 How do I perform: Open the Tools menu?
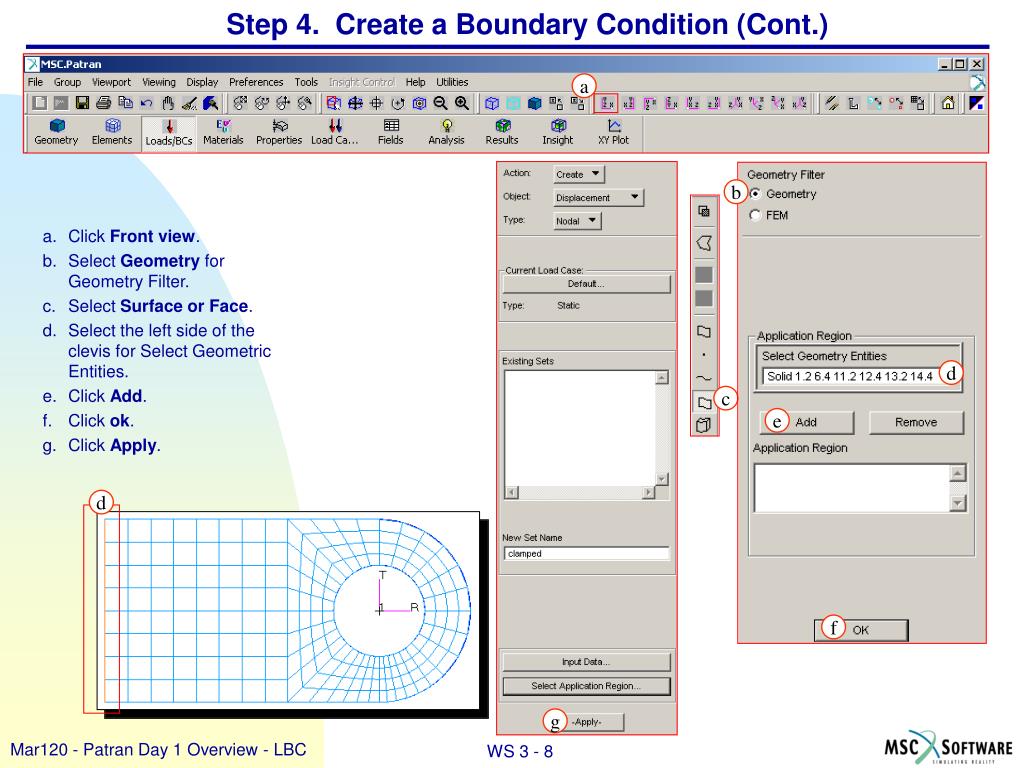pos(306,82)
